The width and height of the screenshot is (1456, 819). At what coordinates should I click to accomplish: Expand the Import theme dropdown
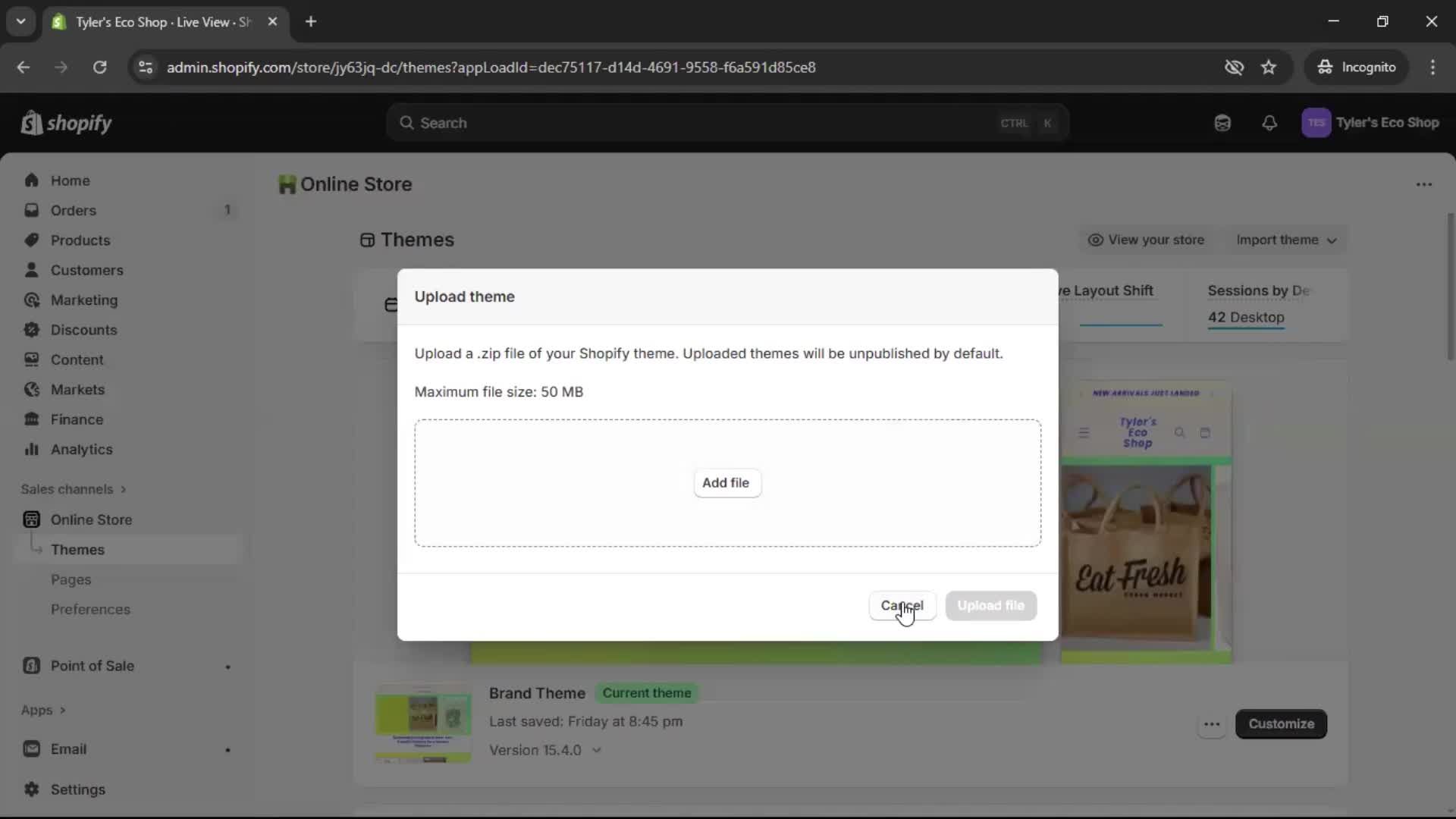coord(1287,240)
